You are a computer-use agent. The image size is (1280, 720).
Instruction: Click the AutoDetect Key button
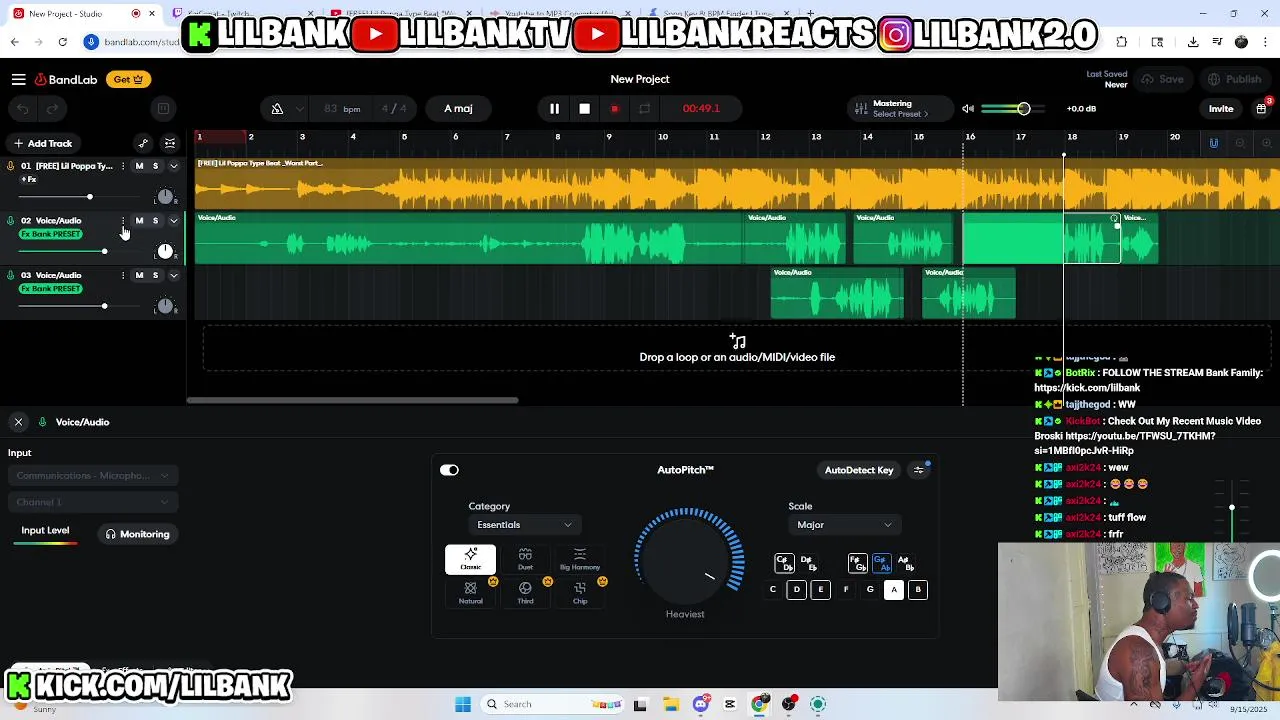(859, 470)
